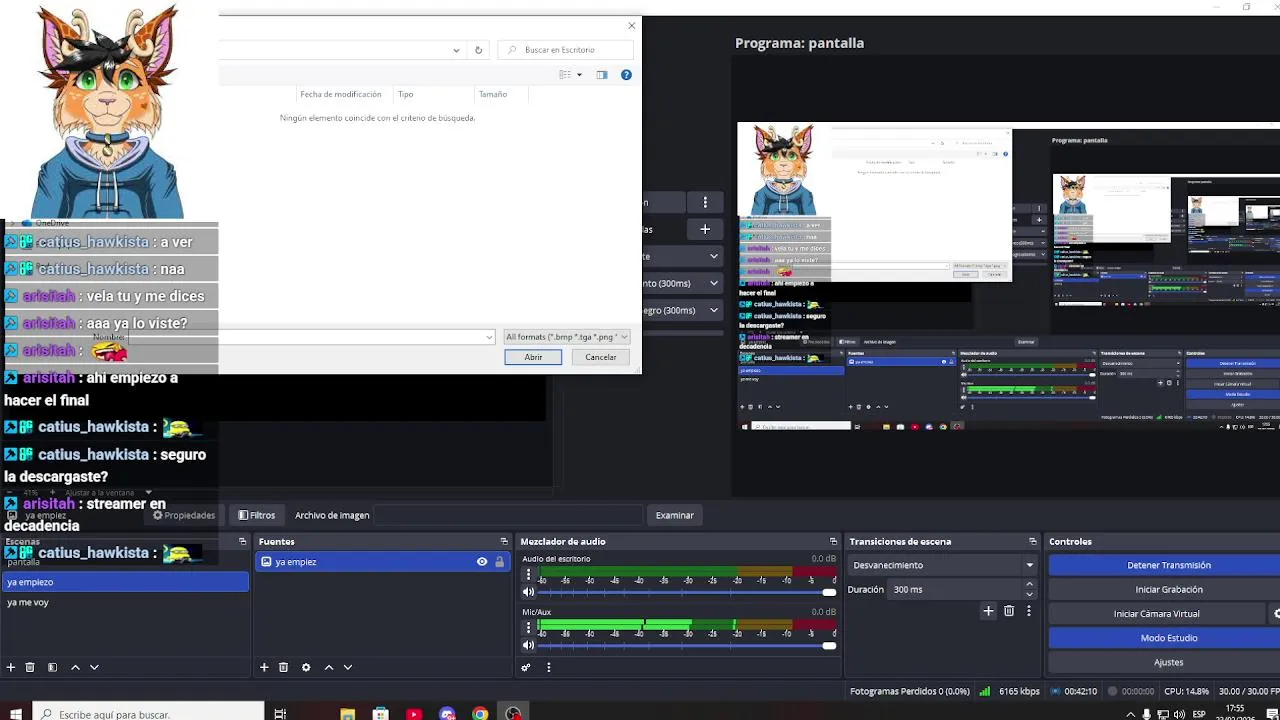The image size is (1280, 720).
Task: Move the source down in the Fuentes toolbar
Action: pyautogui.click(x=348, y=667)
